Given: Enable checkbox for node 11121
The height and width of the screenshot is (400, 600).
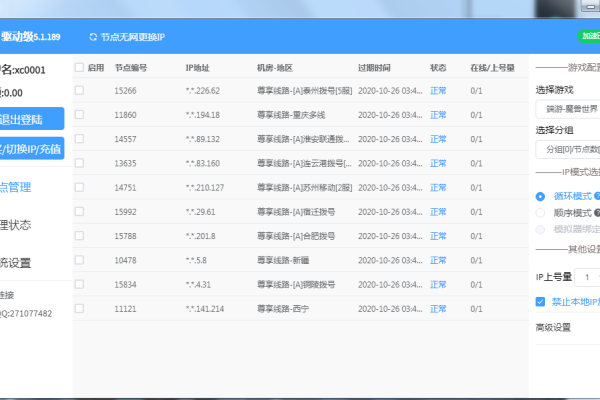Looking at the screenshot, I should [x=79, y=309].
